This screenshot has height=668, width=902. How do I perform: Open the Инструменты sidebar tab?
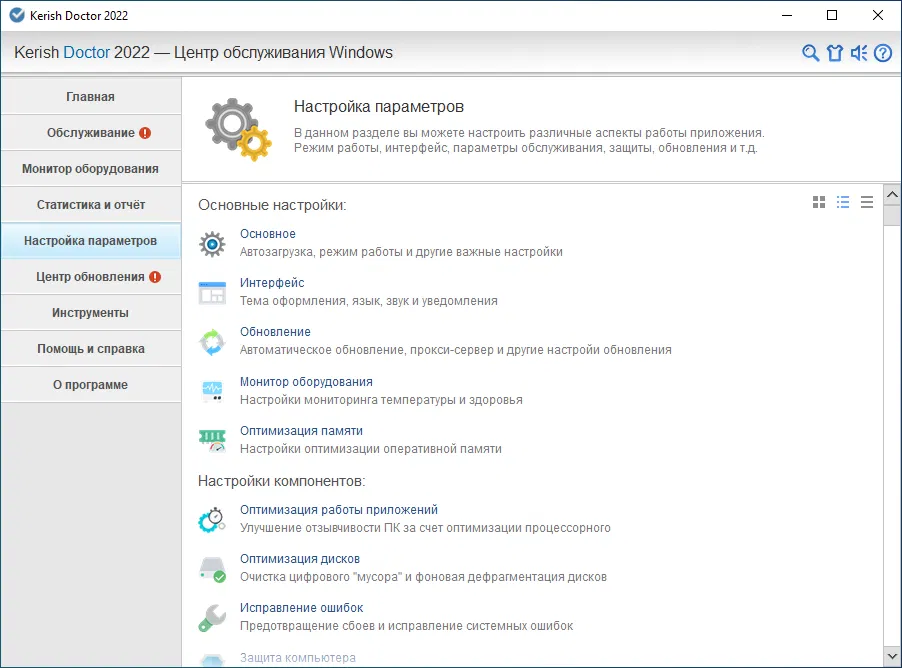point(91,313)
